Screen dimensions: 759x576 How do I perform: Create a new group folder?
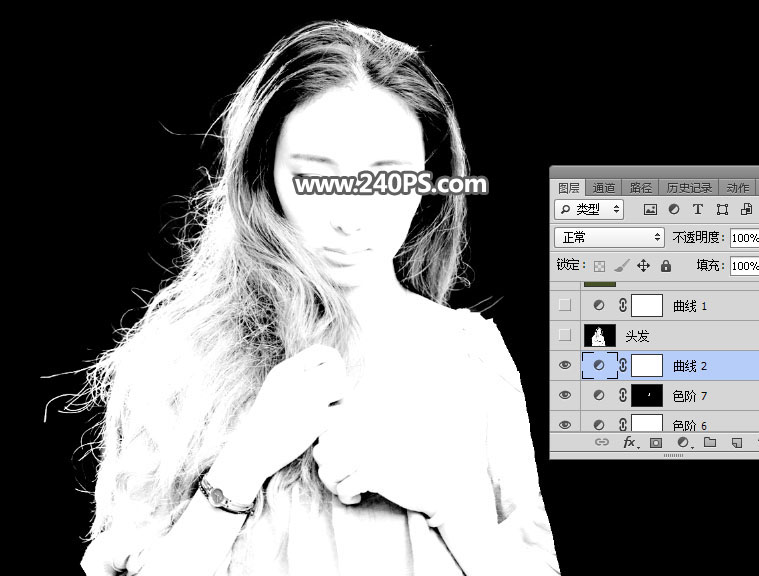tap(710, 442)
